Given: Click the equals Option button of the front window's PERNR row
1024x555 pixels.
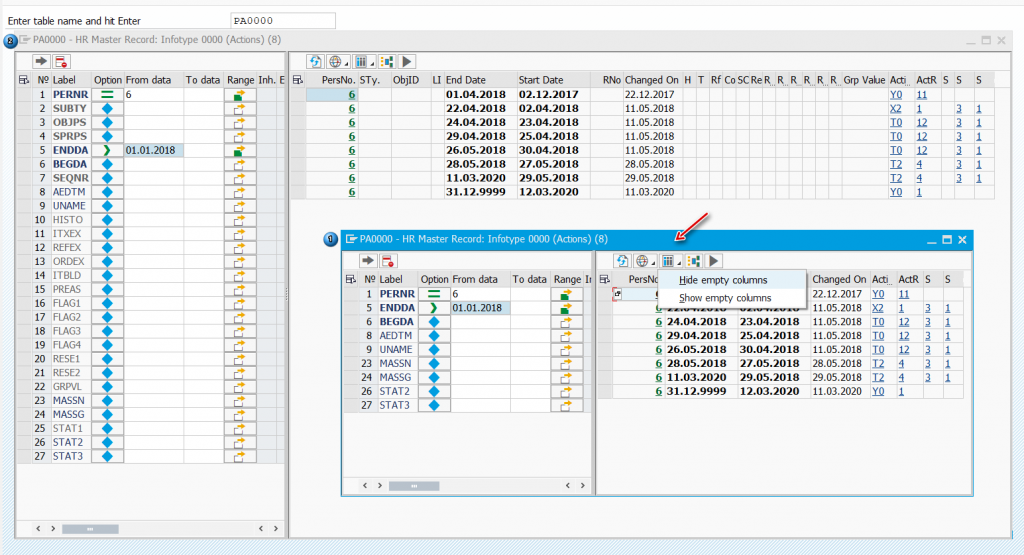Looking at the screenshot, I should pyautogui.click(x=434, y=294).
